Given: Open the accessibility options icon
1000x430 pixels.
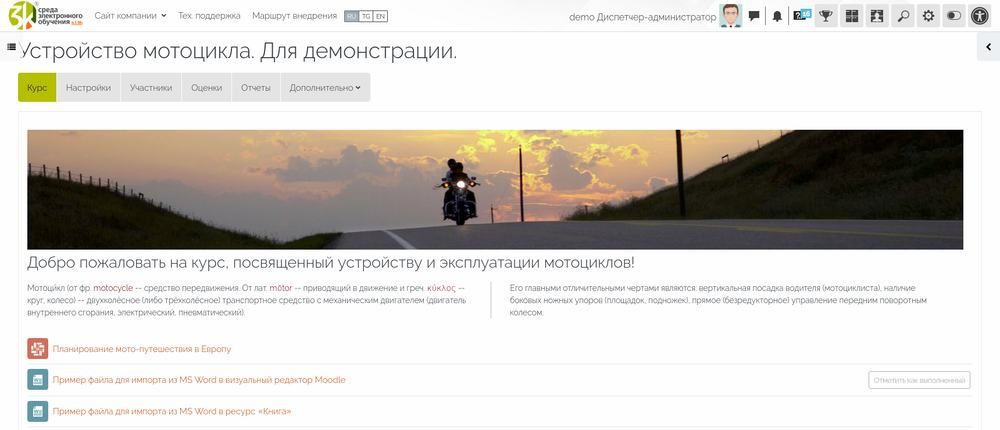Looking at the screenshot, I should click(x=980, y=16).
